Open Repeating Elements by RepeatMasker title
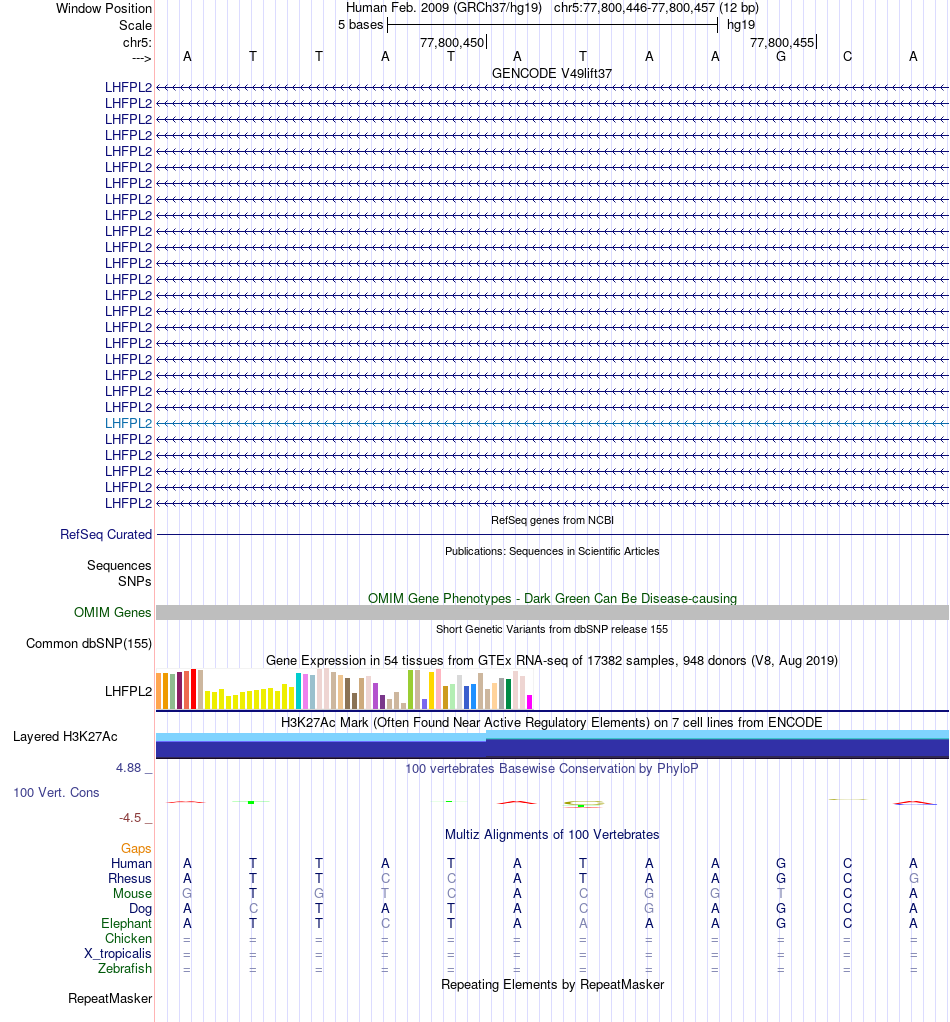 click(552, 984)
